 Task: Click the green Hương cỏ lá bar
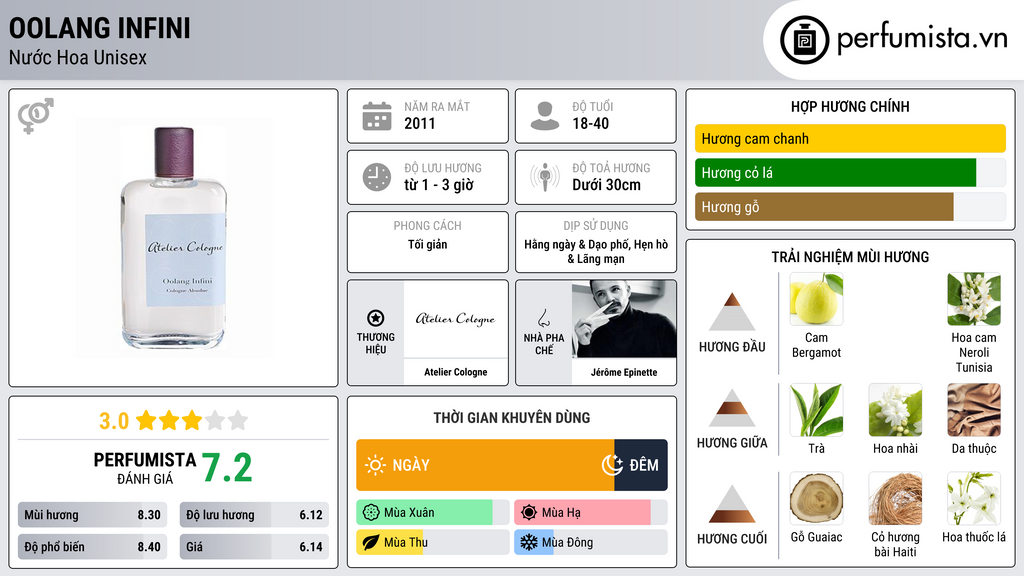pyautogui.click(x=835, y=172)
